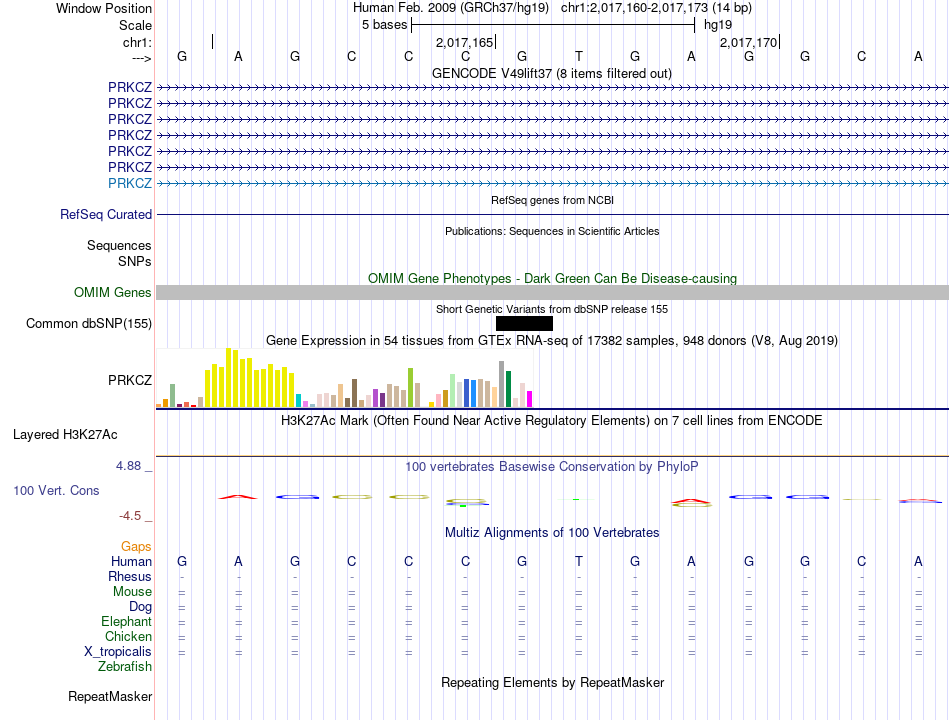
Task: Click the T base in reference sequence row
Action: tap(579, 56)
